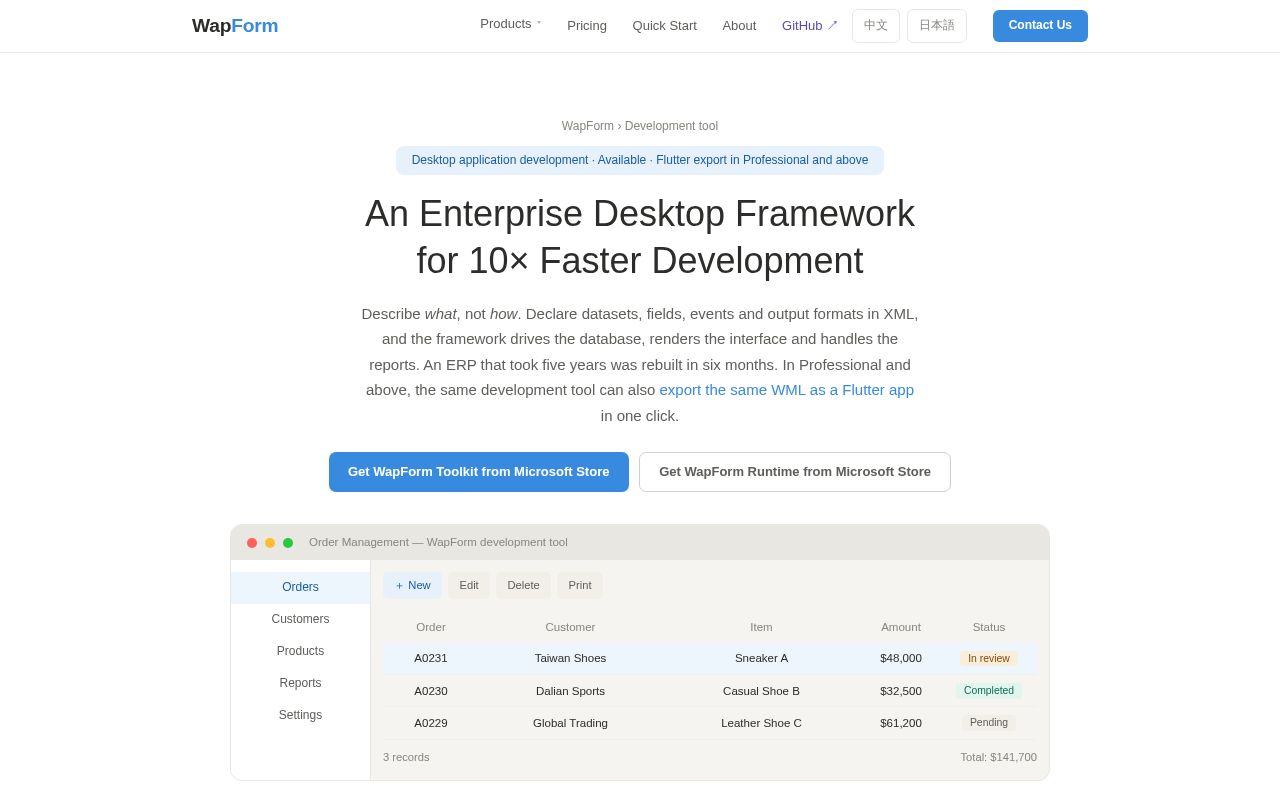1280x800 pixels.
Task: Click the Edit toolbar button
Action: pos(469,586)
